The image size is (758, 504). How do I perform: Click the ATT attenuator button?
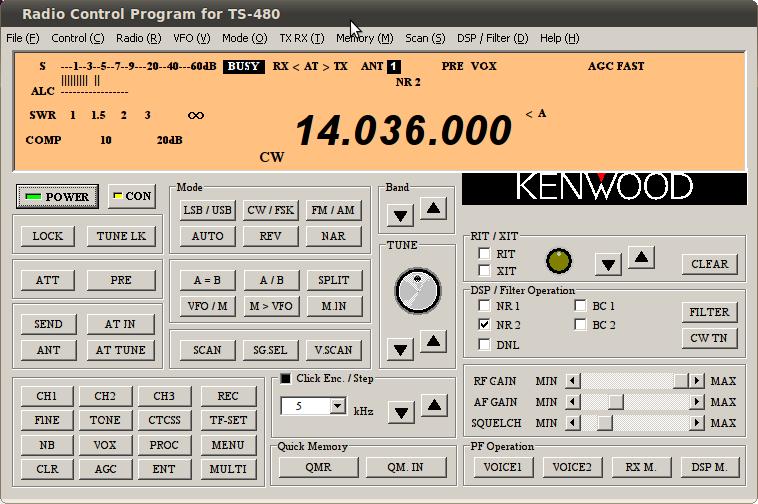pyautogui.click(x=47, y=280)
